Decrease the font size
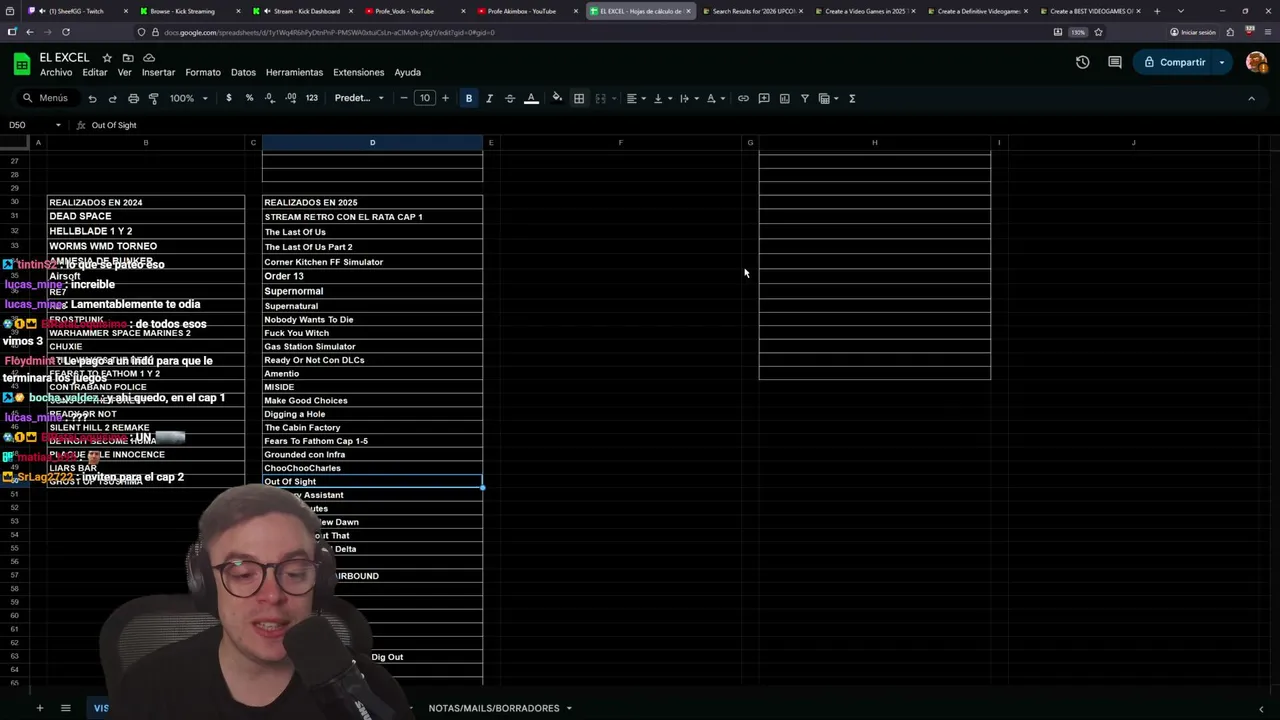 [x=404, y=98]
